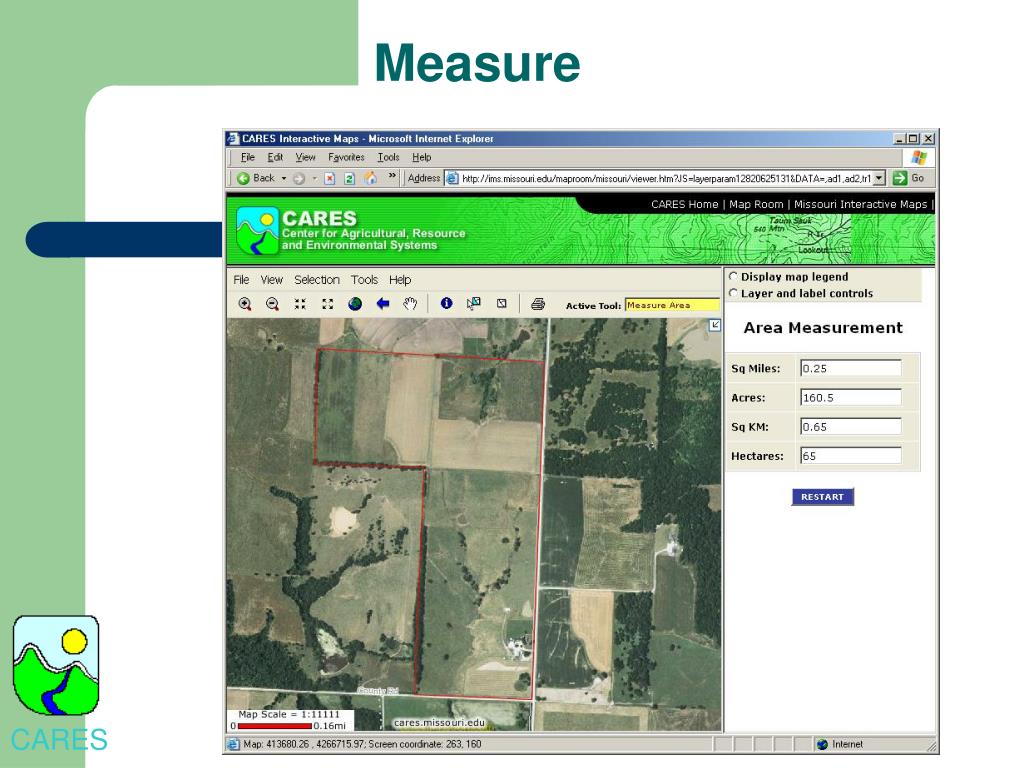Image resolution: width=1024 pixels, height=768 pixels.
Task: Click the Active Tool Measure Area field
Action: coord(671,305)
